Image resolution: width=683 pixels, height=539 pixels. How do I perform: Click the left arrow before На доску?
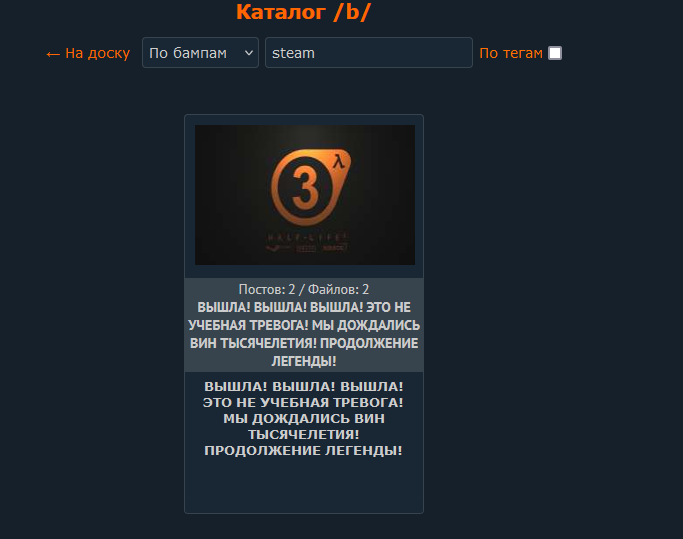click(53, 54)
